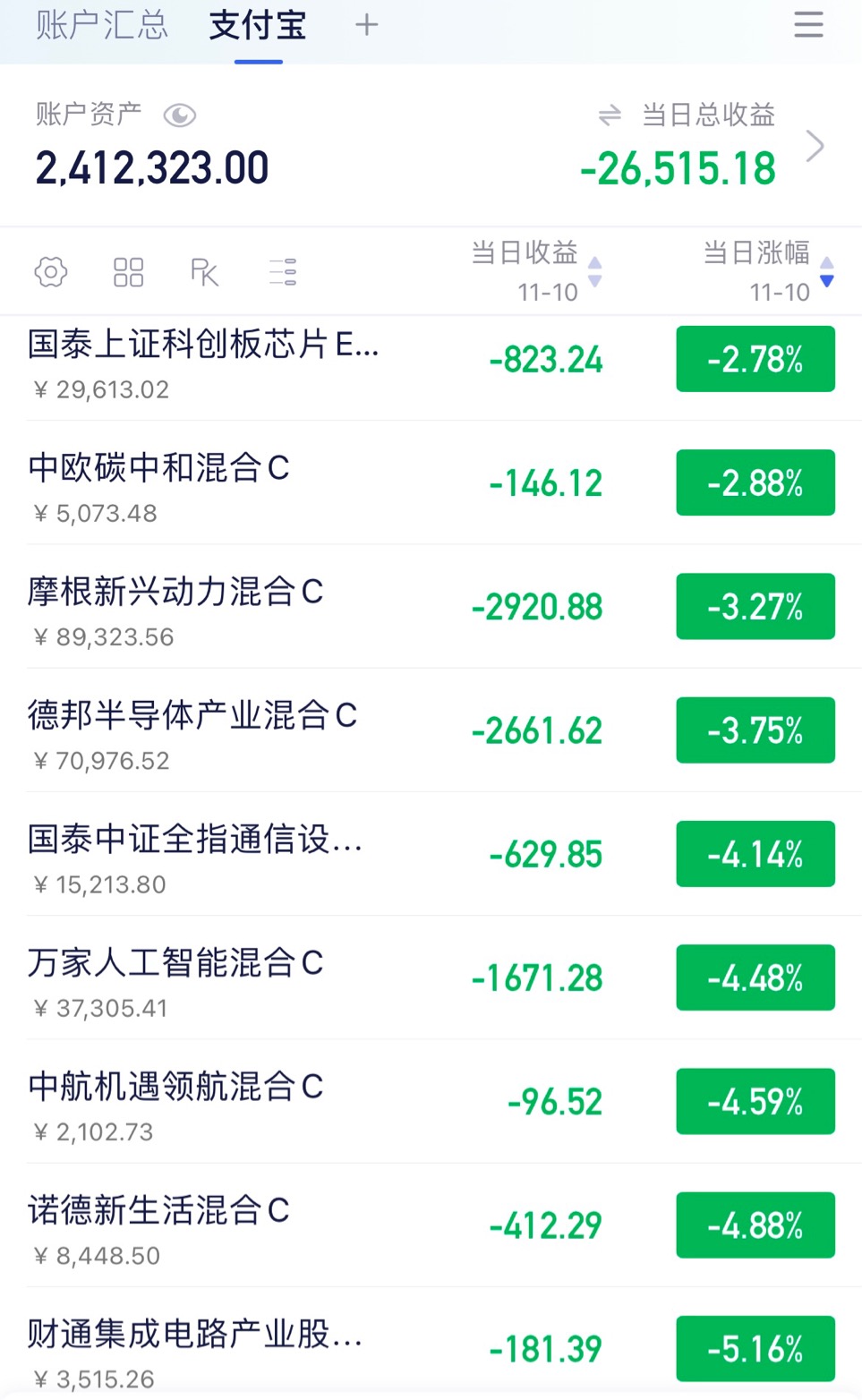This screenshot has height=1400, width=862.
Task: Add a new account with plus icon
Action: [367, 24]
